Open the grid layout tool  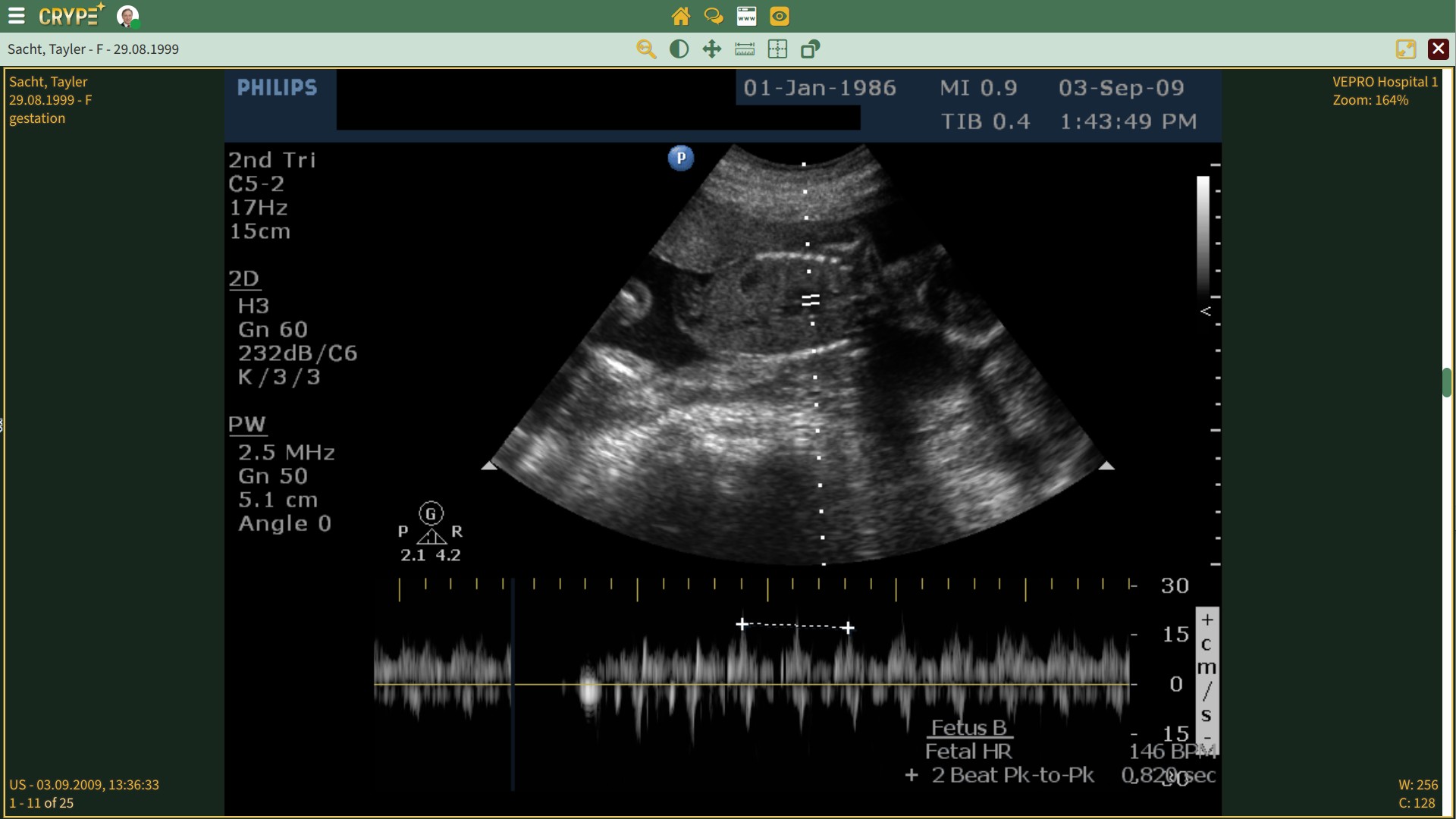coord(777,49)
